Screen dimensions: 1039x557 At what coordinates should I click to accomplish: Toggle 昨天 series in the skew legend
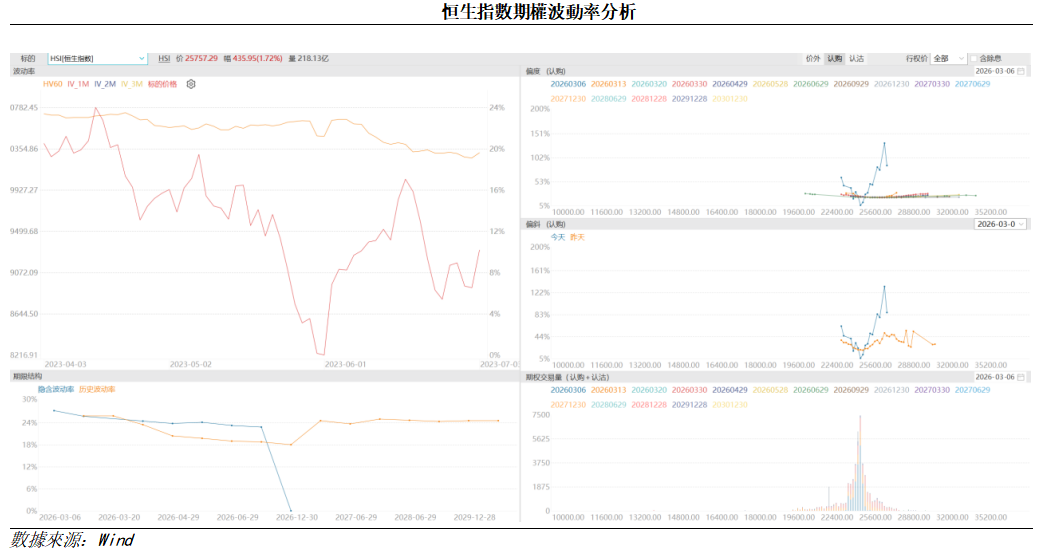[578, 237]
